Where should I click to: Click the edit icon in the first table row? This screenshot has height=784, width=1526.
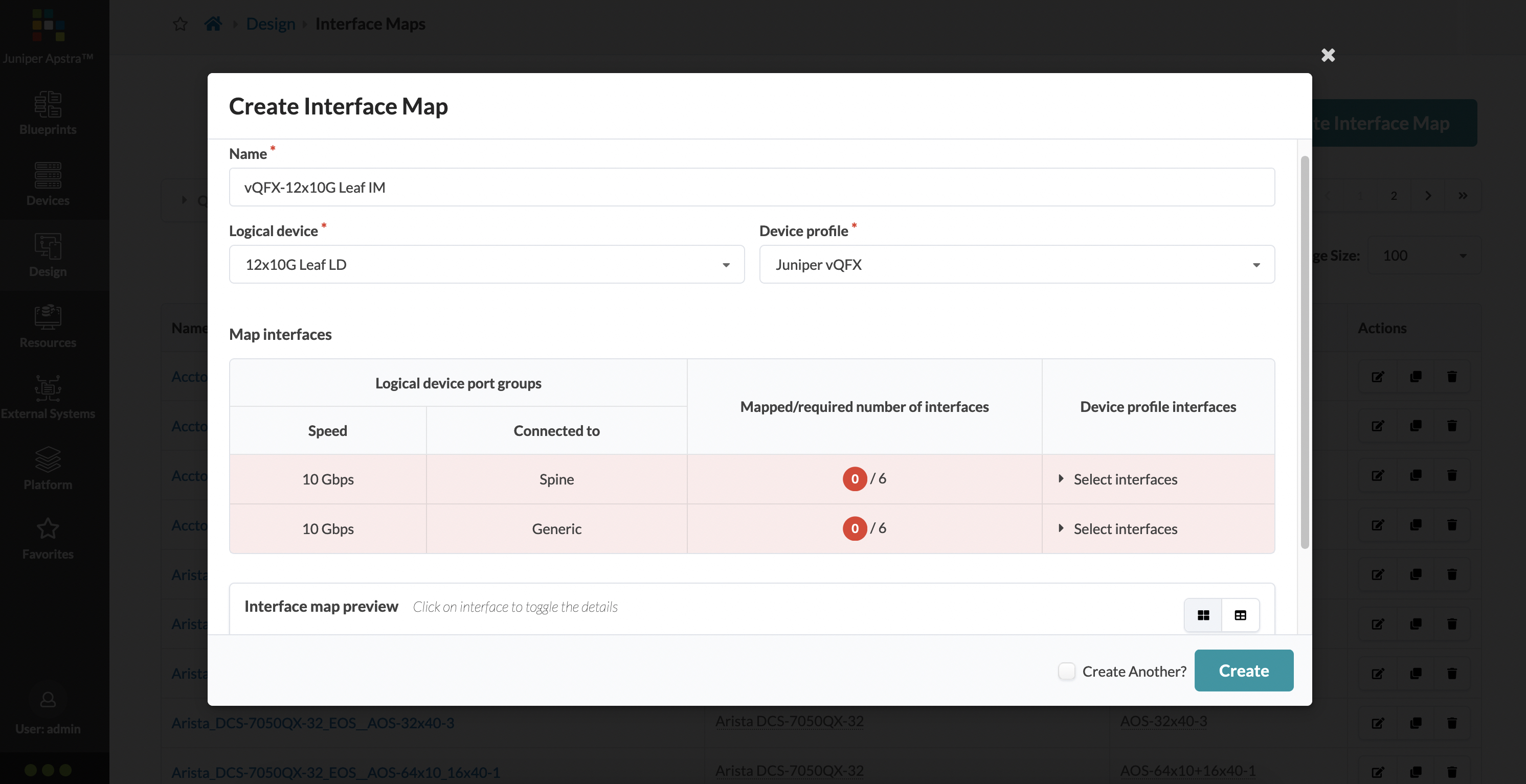click(x=1377, y=377)
